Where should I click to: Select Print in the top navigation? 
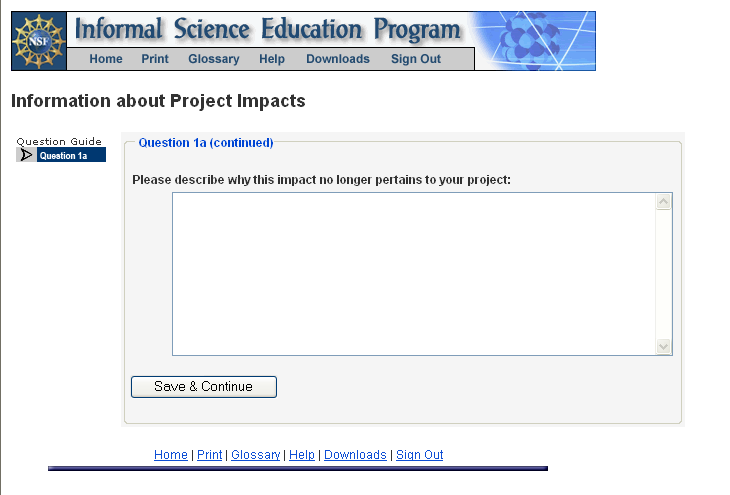155,59
